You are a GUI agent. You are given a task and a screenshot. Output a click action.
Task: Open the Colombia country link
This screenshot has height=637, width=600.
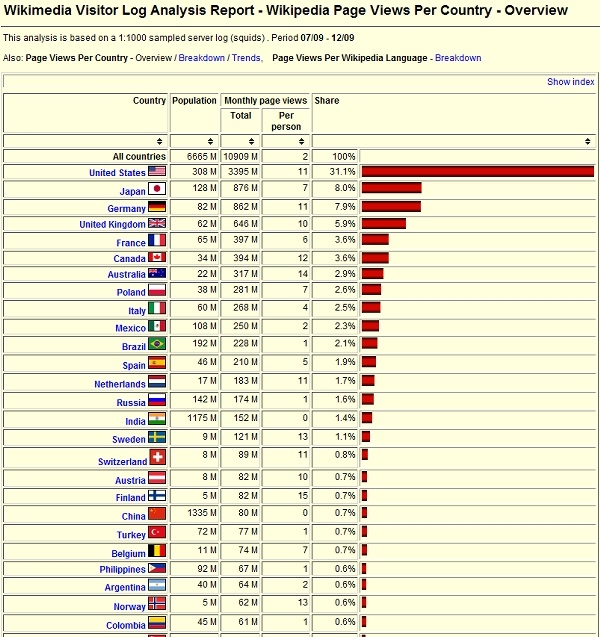(x=126, y=625)
